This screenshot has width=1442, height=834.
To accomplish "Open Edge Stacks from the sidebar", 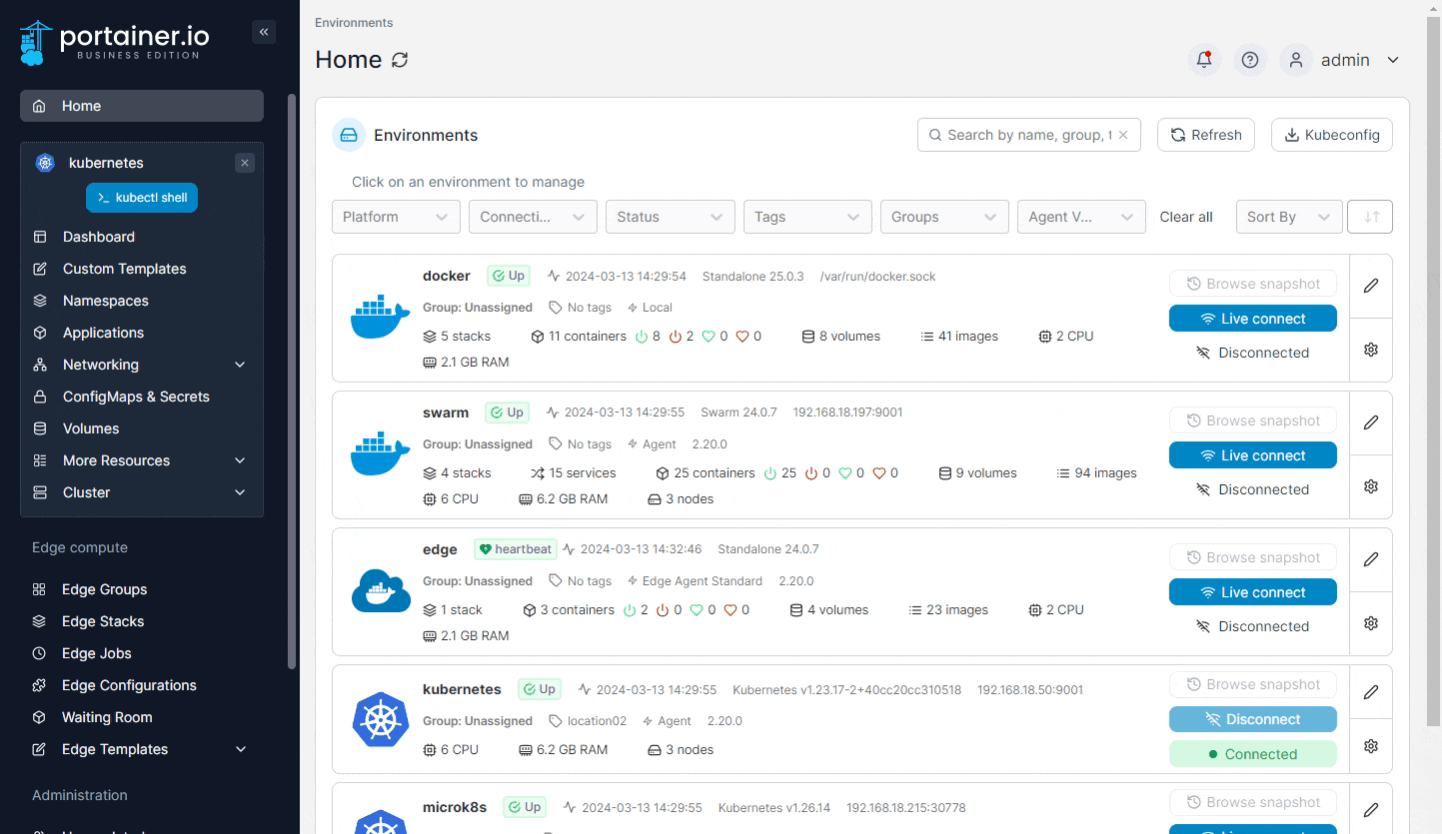I will 102,621.
